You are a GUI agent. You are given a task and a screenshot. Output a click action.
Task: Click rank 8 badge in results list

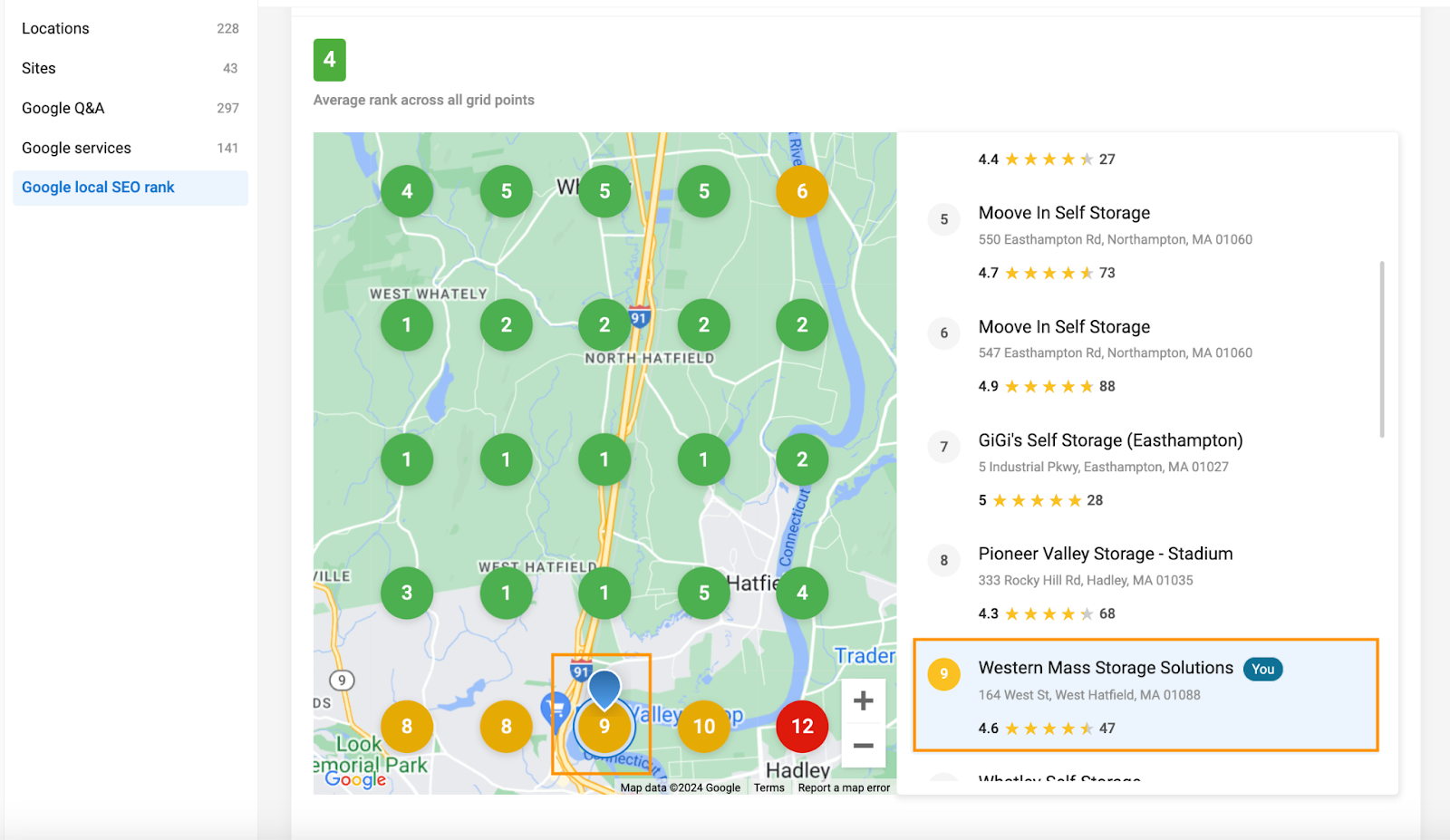pos(944,560)
